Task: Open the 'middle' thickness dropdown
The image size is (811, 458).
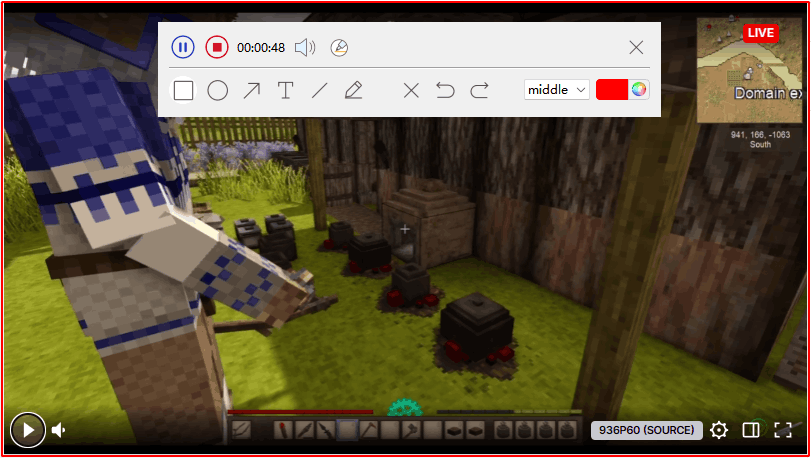Action: pos(557,90)
